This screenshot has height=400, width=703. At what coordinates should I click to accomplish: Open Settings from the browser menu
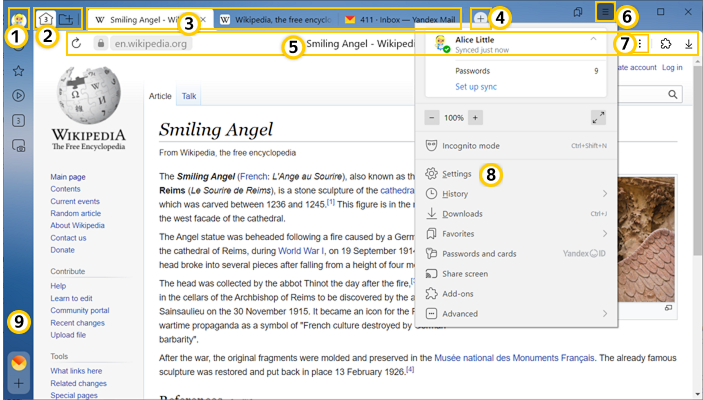coord(457,173)
